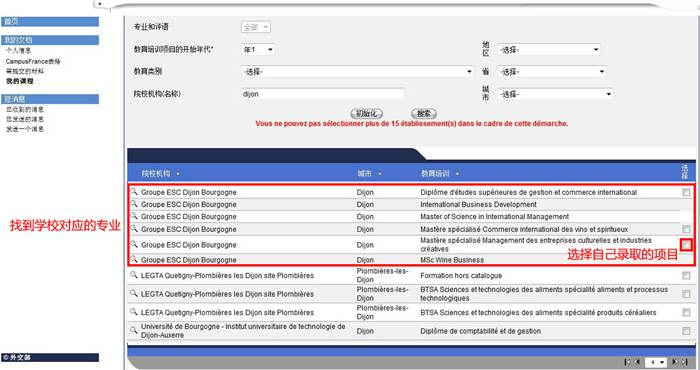
Task: Open the 城市 city filter dropdown
Action: (x=555, y=94)
